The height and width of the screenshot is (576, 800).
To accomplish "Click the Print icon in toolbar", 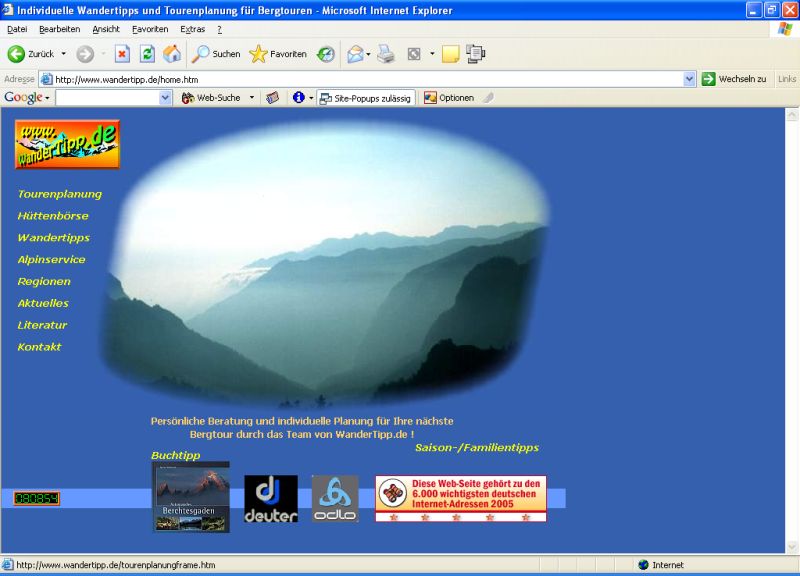I will click(x=386, y=54).
